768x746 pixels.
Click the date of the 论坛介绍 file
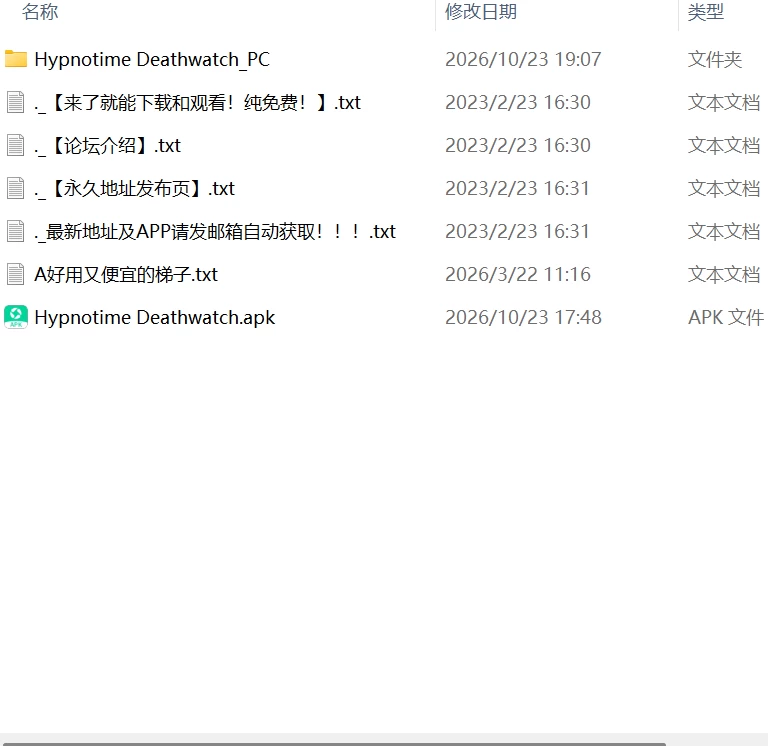pyautogui.click(x=518, y=145)
